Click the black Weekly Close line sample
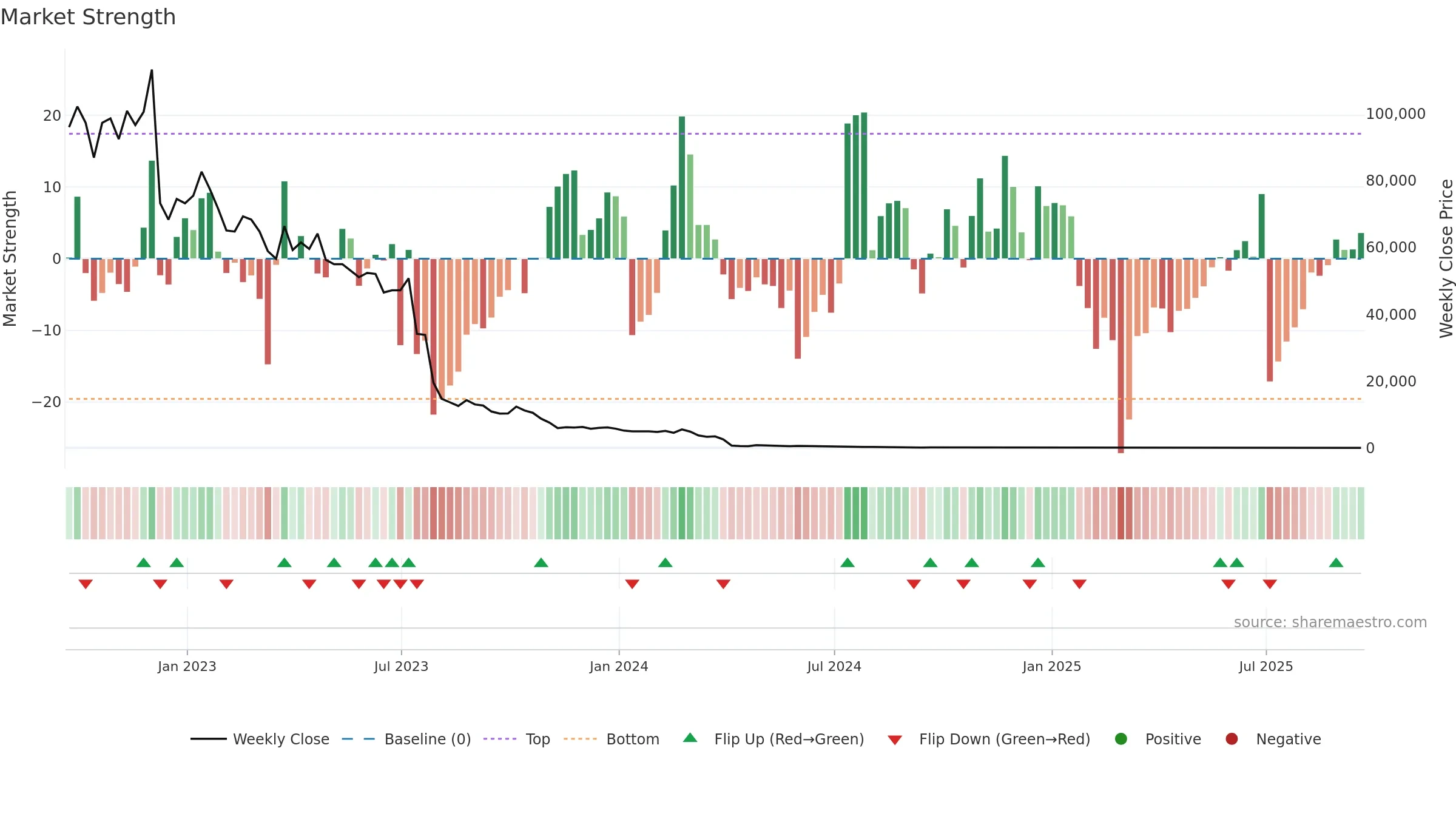The image size is (1456, 819). 208,739
